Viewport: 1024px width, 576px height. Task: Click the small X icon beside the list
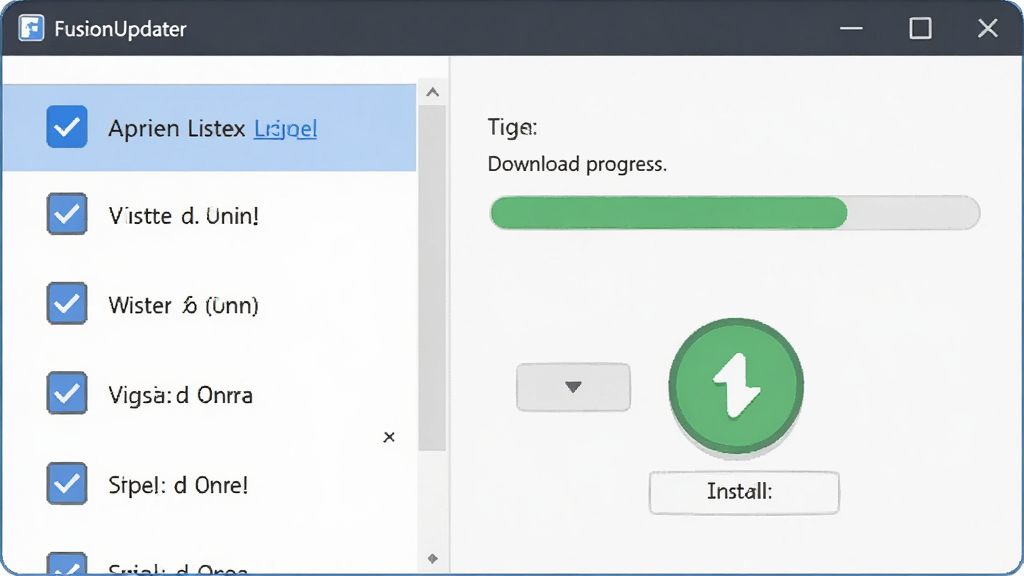click(x=389, y=437)
